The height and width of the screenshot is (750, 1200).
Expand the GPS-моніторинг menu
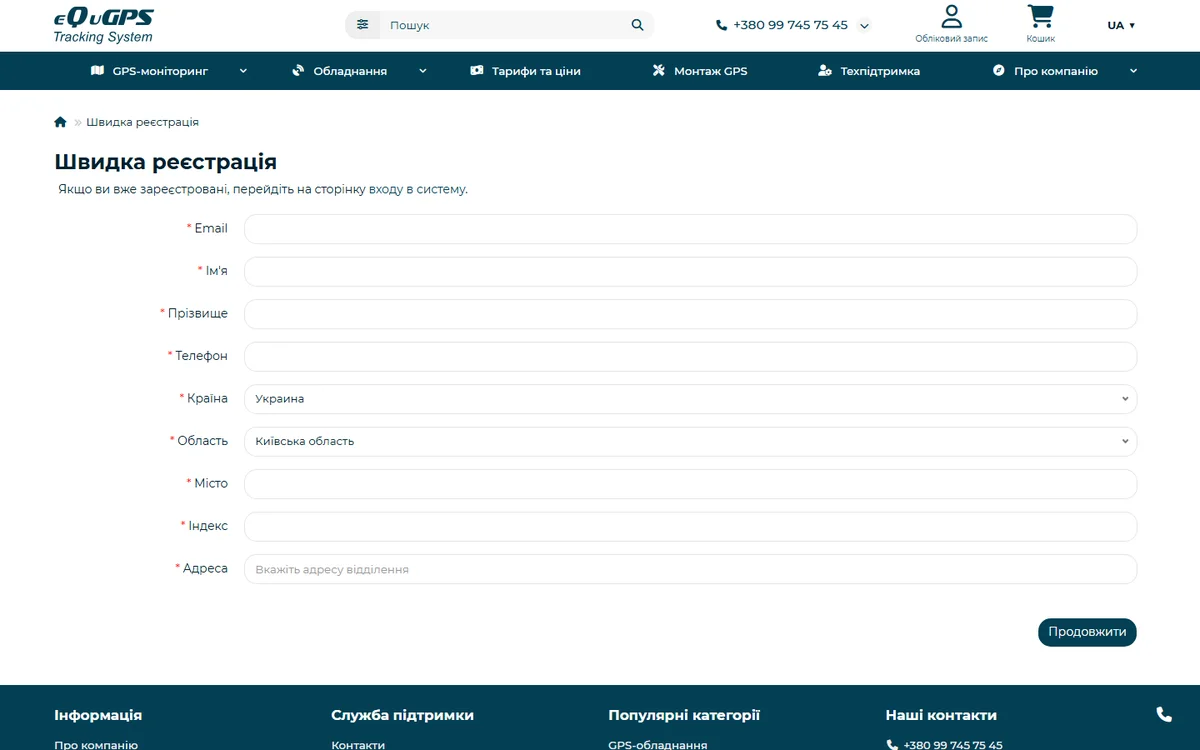(x=168, y=71)
